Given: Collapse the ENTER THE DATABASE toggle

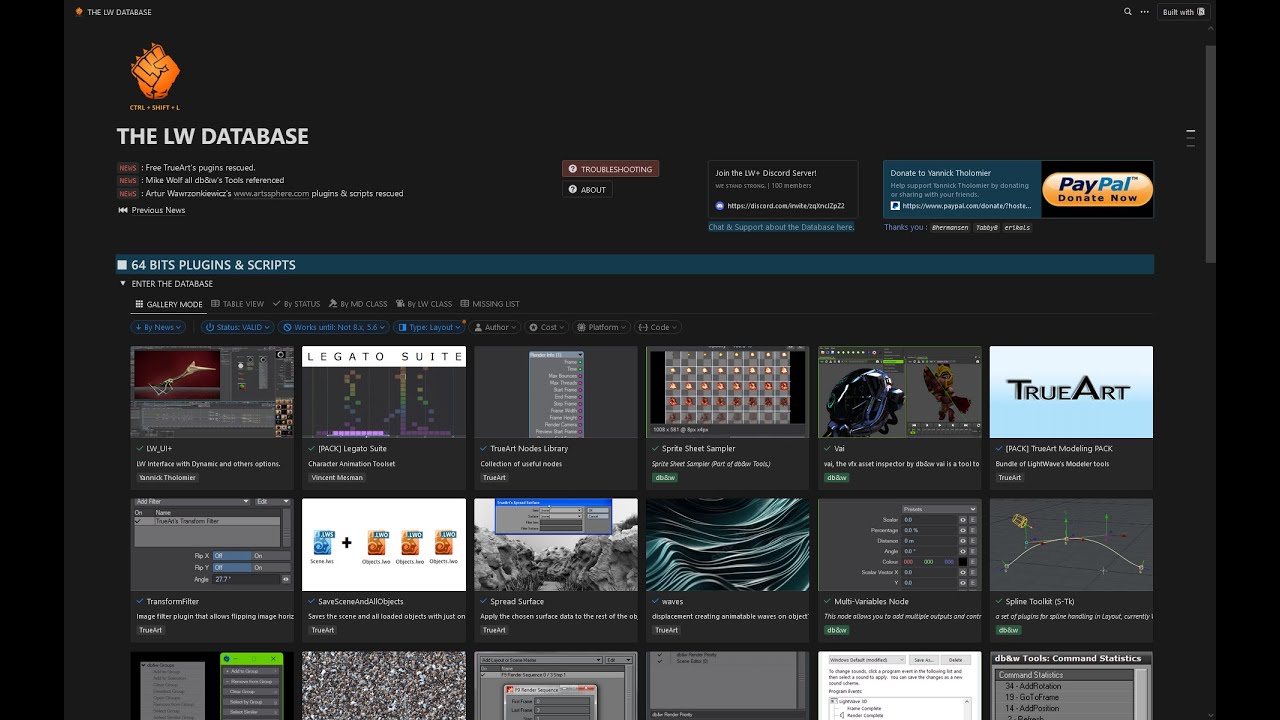Looking at the screenshot, I should point(123,284).
